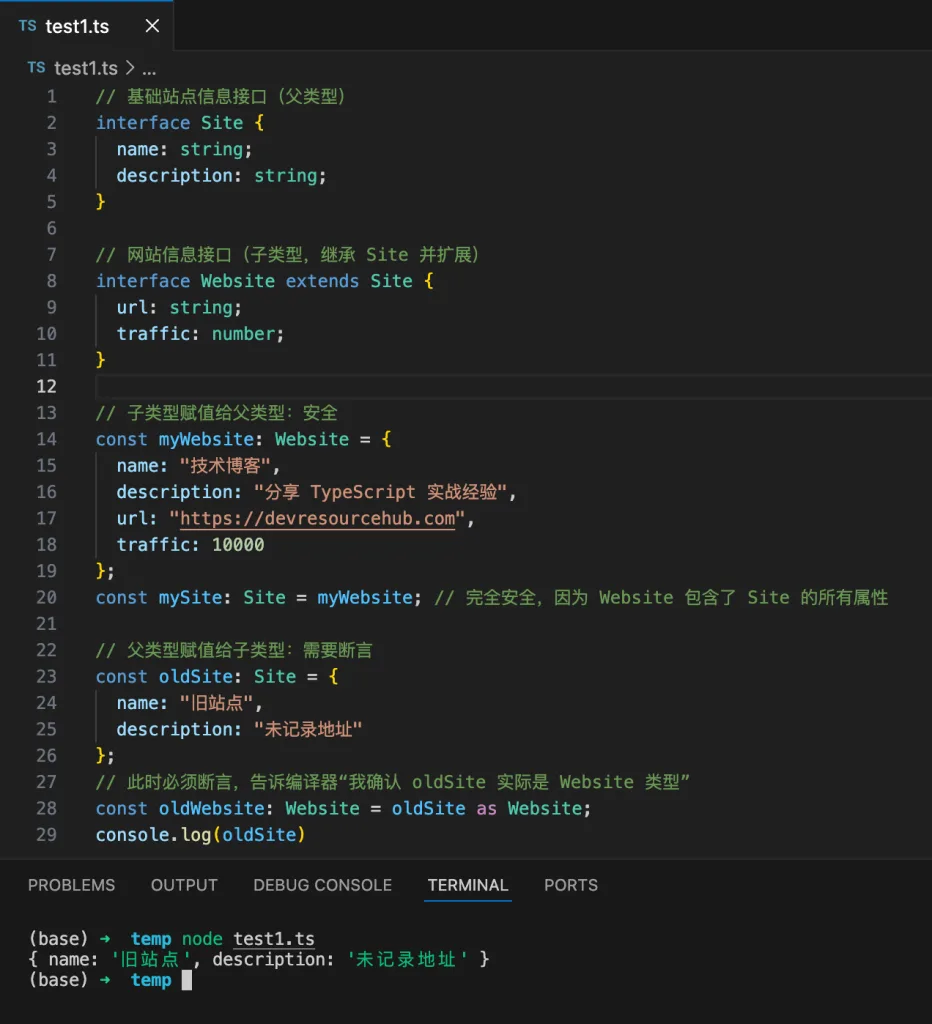
Task: Click the TS icon in the breadcrumb bar
Action: [36, 68]
